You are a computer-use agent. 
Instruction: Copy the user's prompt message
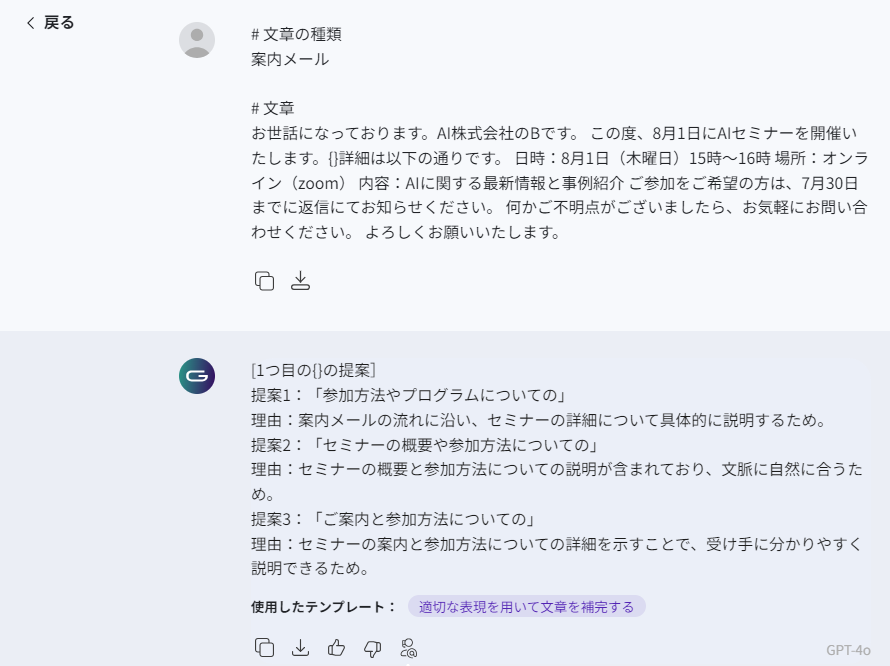coord(264,281)
